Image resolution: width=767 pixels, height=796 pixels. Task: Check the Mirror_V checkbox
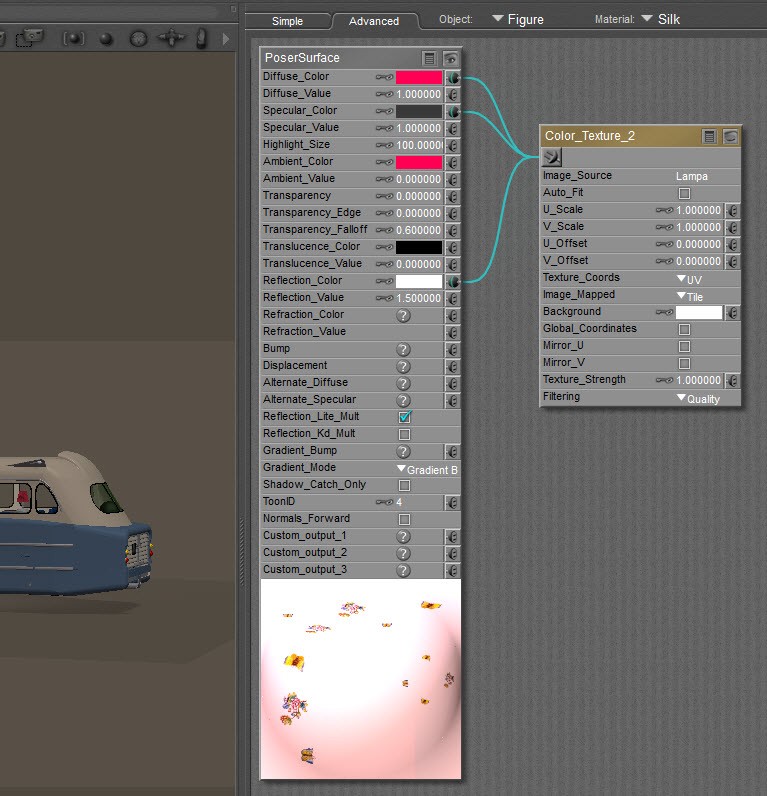[x=684, y=364]
